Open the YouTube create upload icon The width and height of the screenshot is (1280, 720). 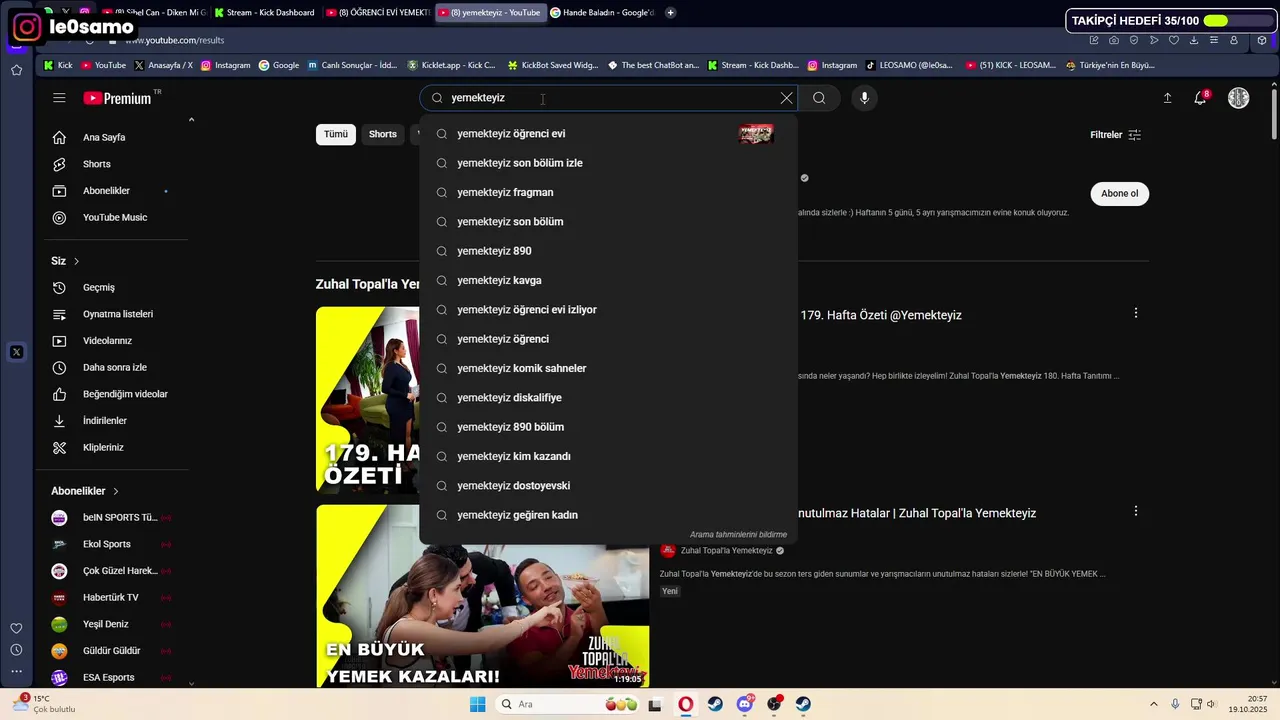coord(1167,98)
